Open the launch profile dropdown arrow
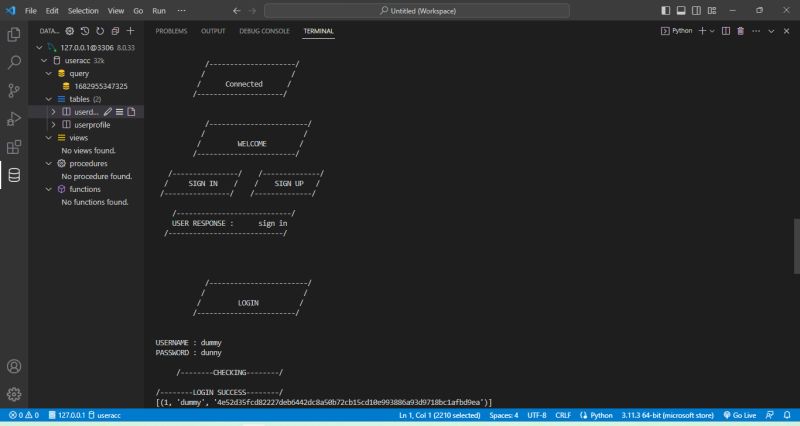The width and height of the screenshot is (800, 426). (712, 31)
